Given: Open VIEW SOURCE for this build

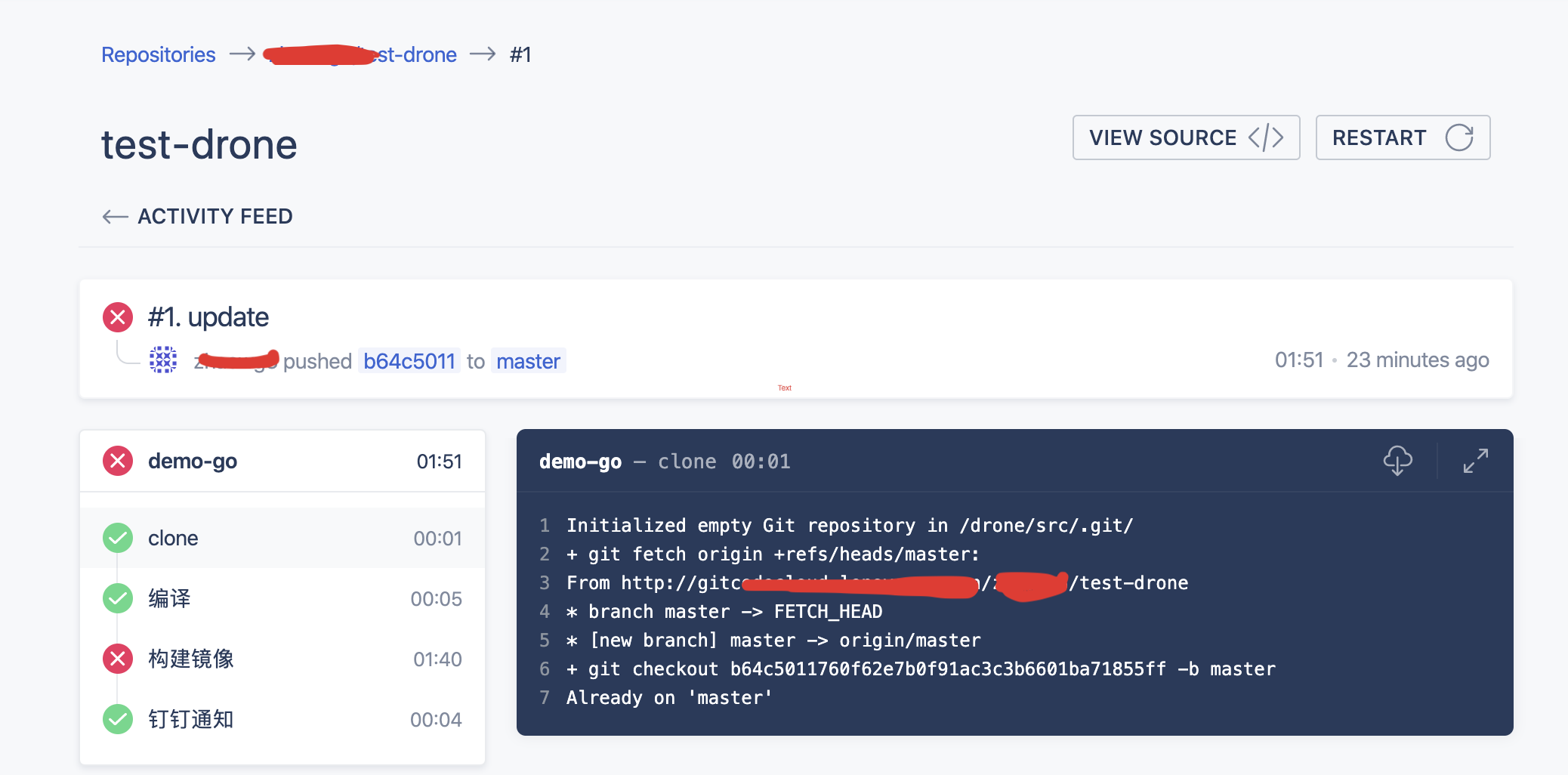Looking at the screenshot, I should coord(1185,137).
